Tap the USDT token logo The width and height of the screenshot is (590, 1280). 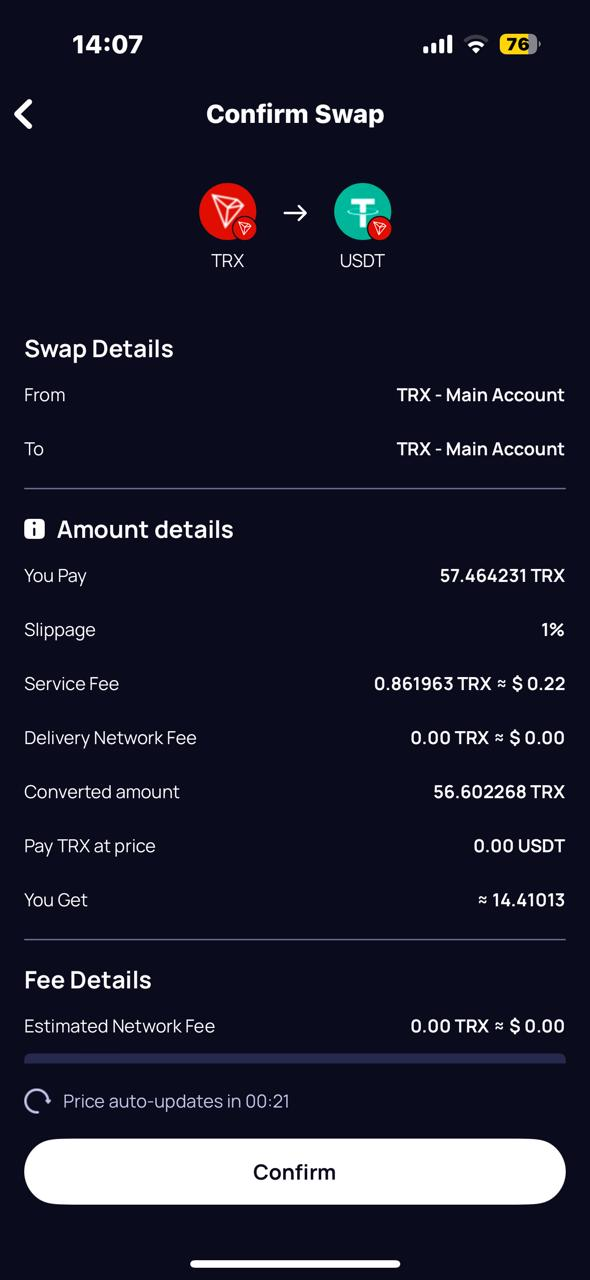pos(362,212)
